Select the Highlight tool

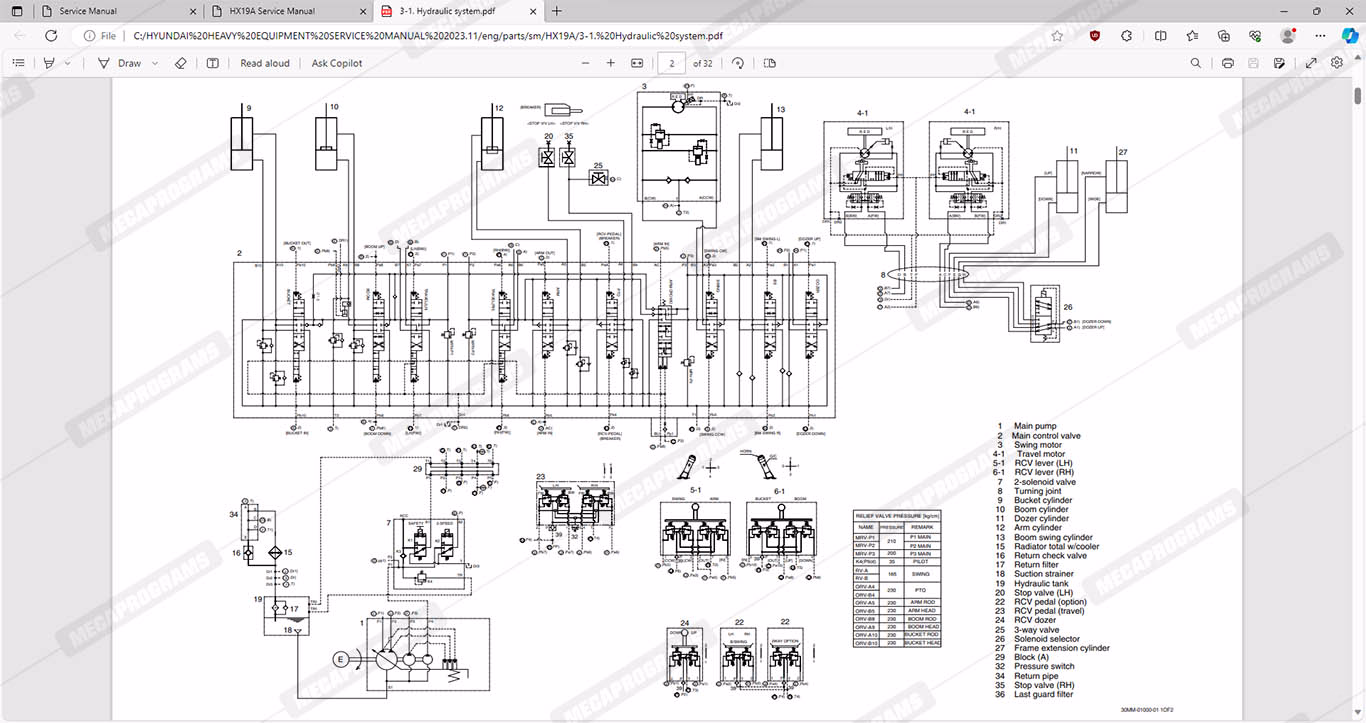tap(49, 63)
